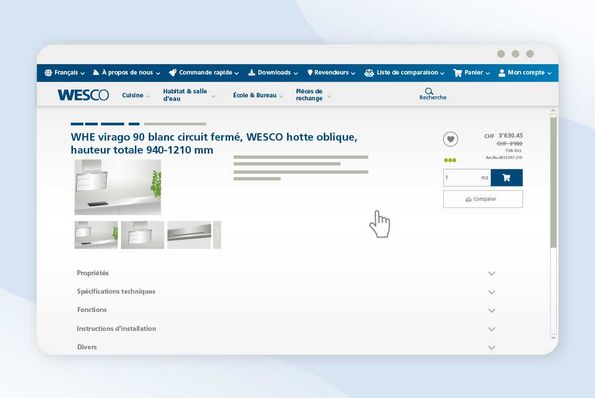Click the quantity input field
The width and height of the screenshot is (595, 398).
(467, 178)
